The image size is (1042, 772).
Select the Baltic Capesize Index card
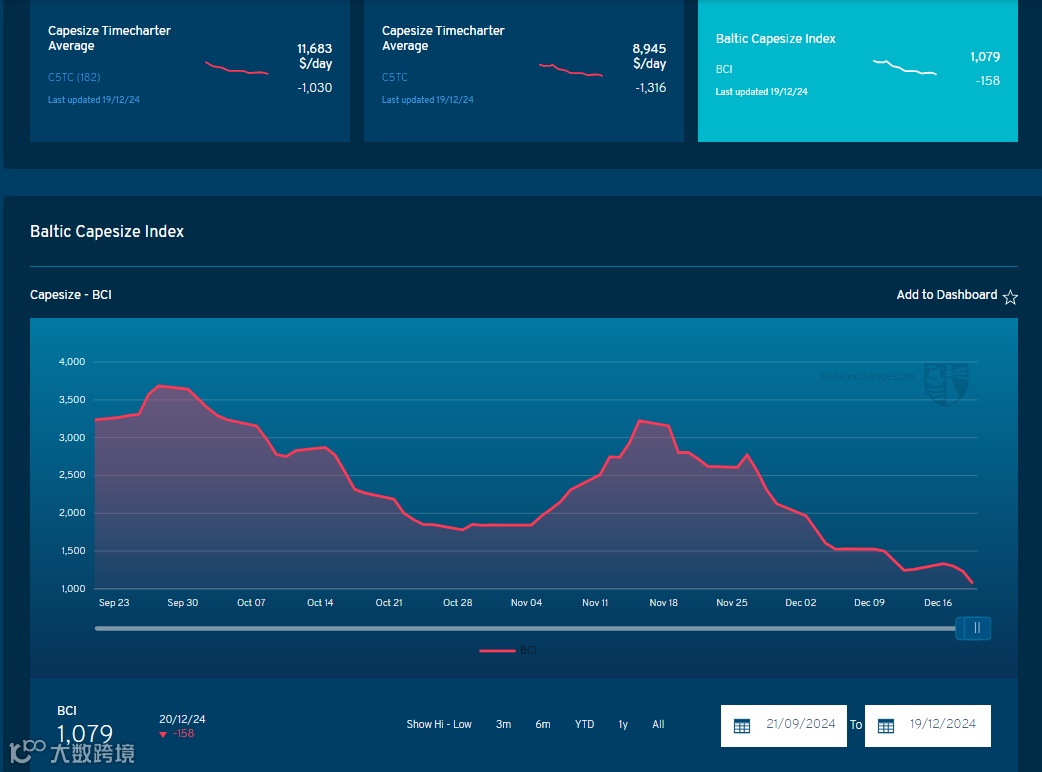pyautogui.click(x=857, y=70)
